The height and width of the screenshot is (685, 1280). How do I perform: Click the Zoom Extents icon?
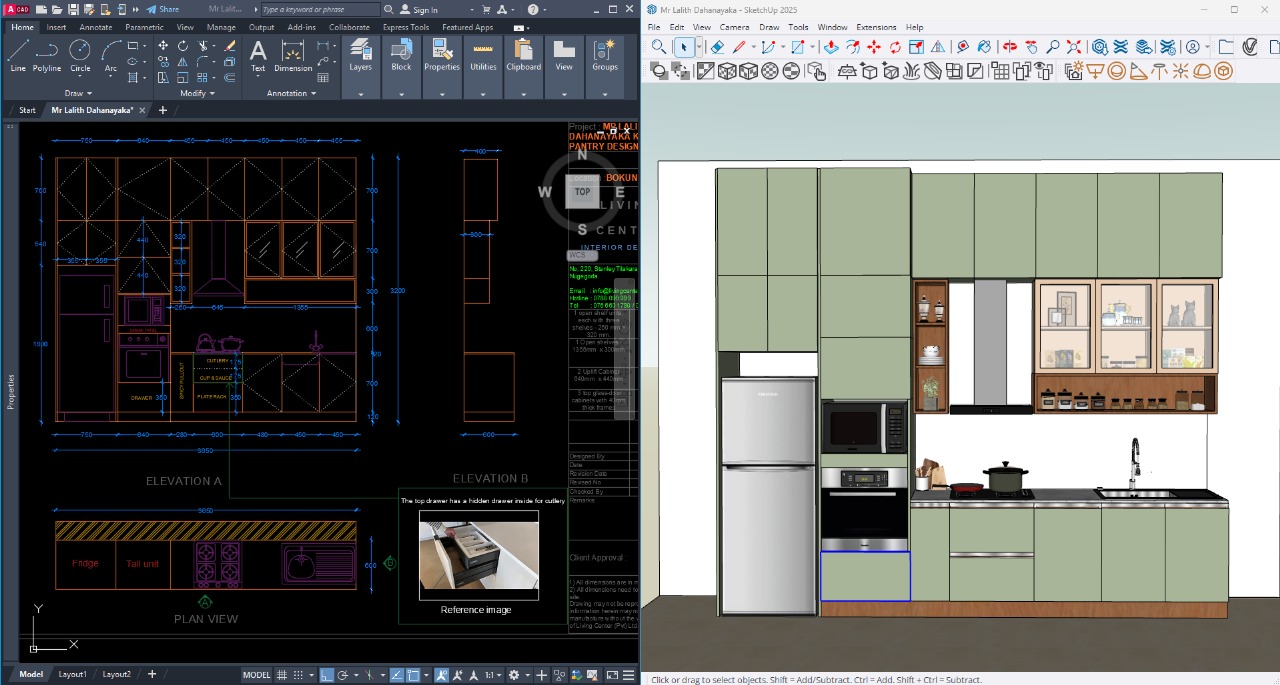1074,47
